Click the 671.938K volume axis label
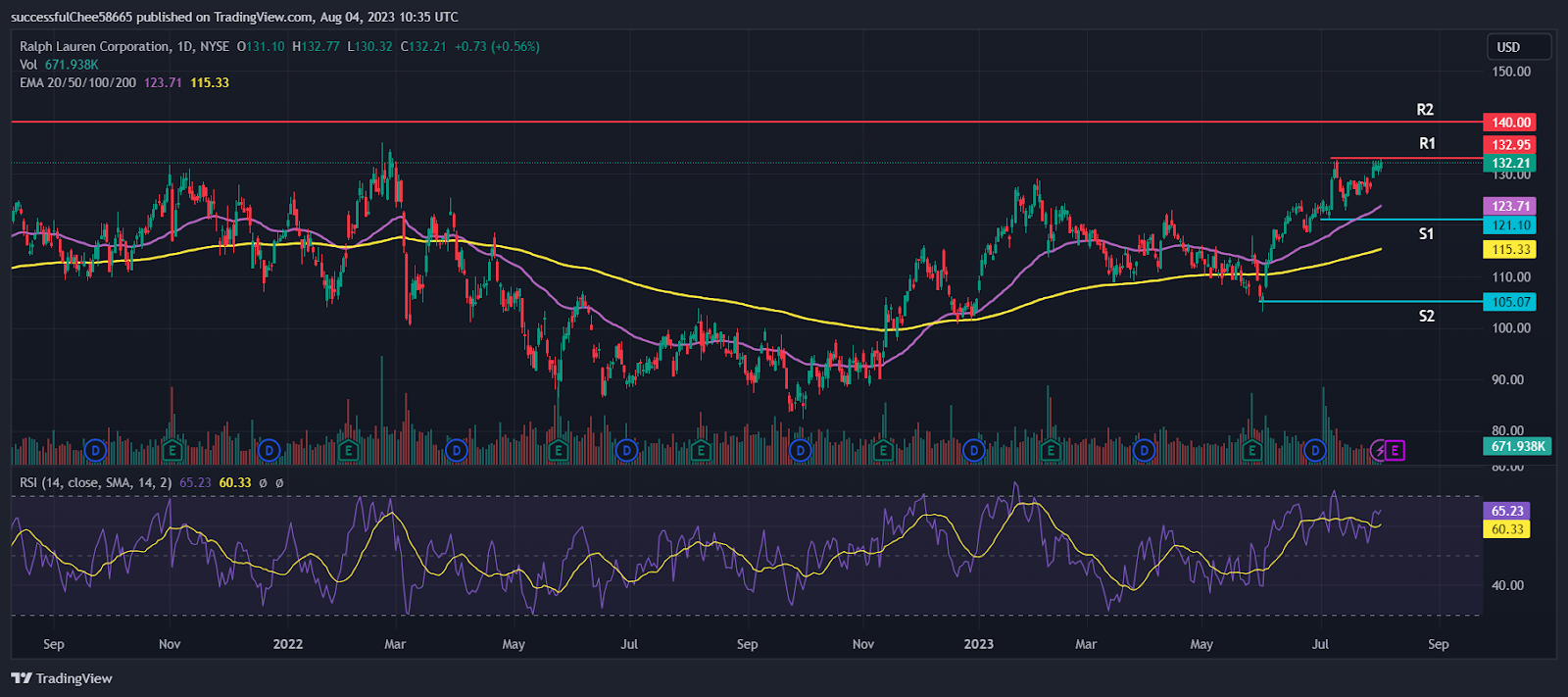 click(x=1517, y=446)
